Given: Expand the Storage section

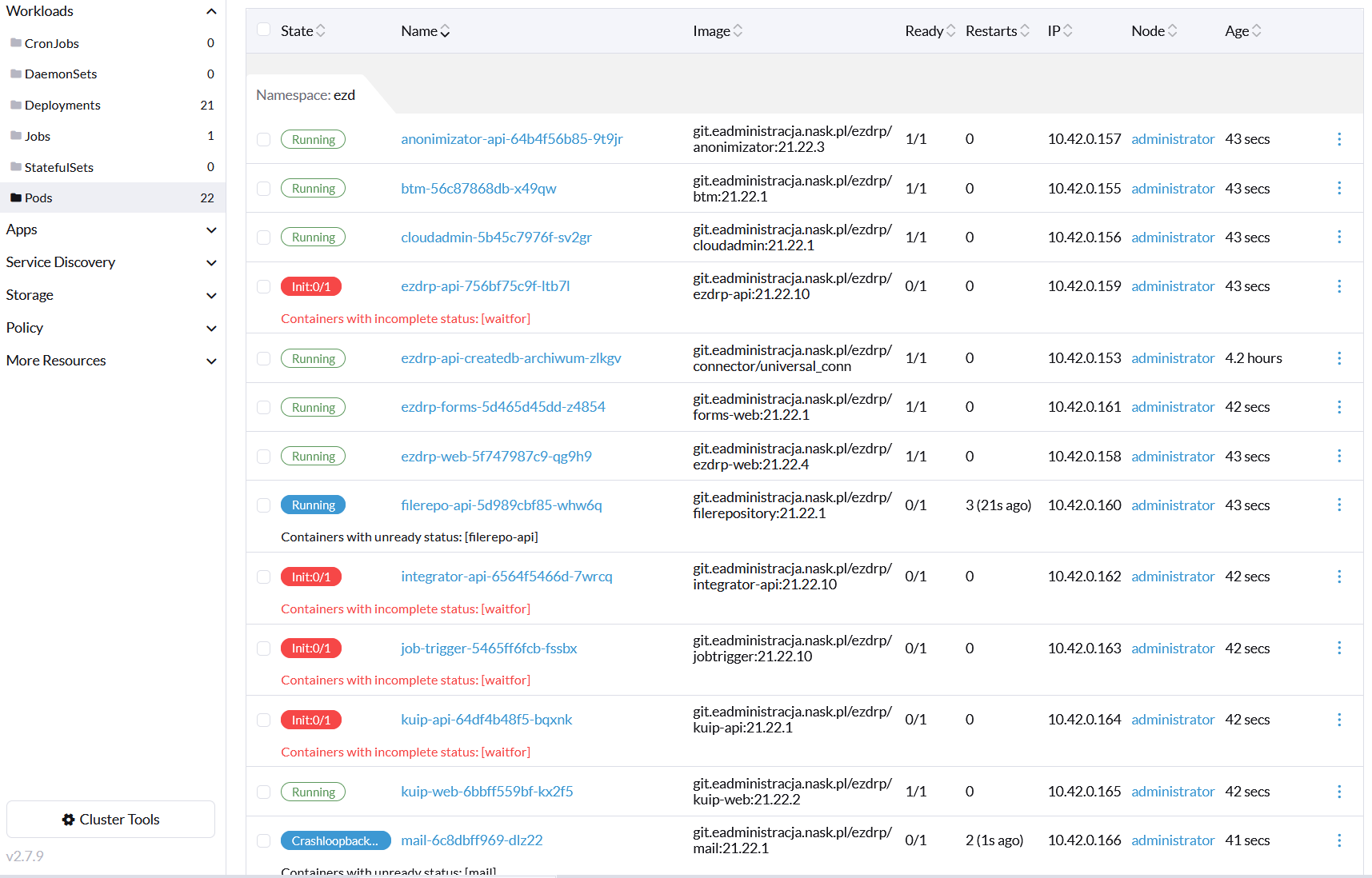Looking at the screenshot, I should [x=211, y=295].
